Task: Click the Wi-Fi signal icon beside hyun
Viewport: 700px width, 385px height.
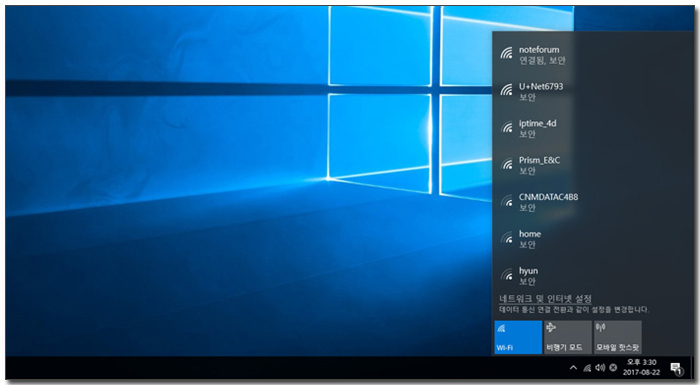Action: [x=506, y=275]
